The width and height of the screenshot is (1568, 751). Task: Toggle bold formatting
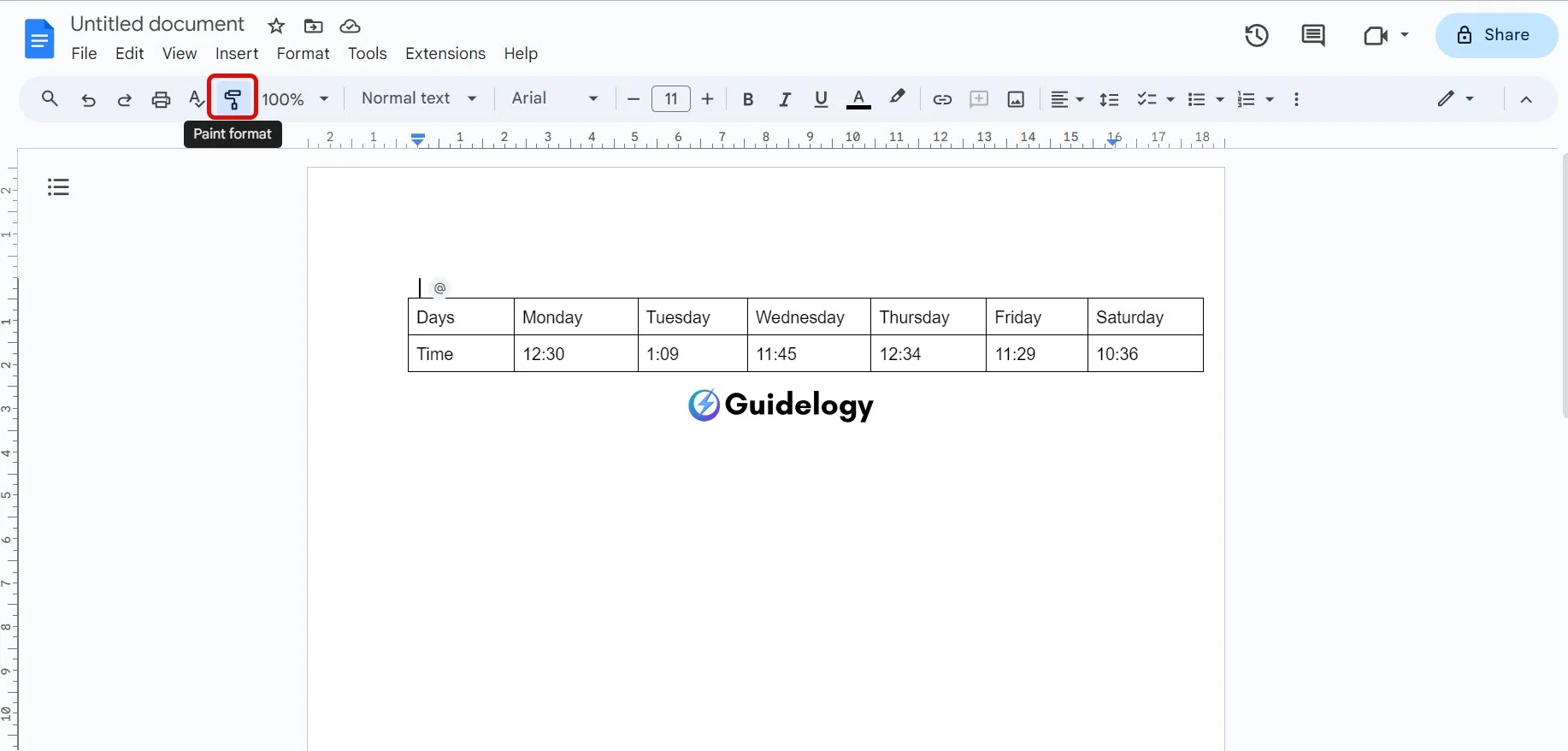pyautogui.click(x=748, y=99)
